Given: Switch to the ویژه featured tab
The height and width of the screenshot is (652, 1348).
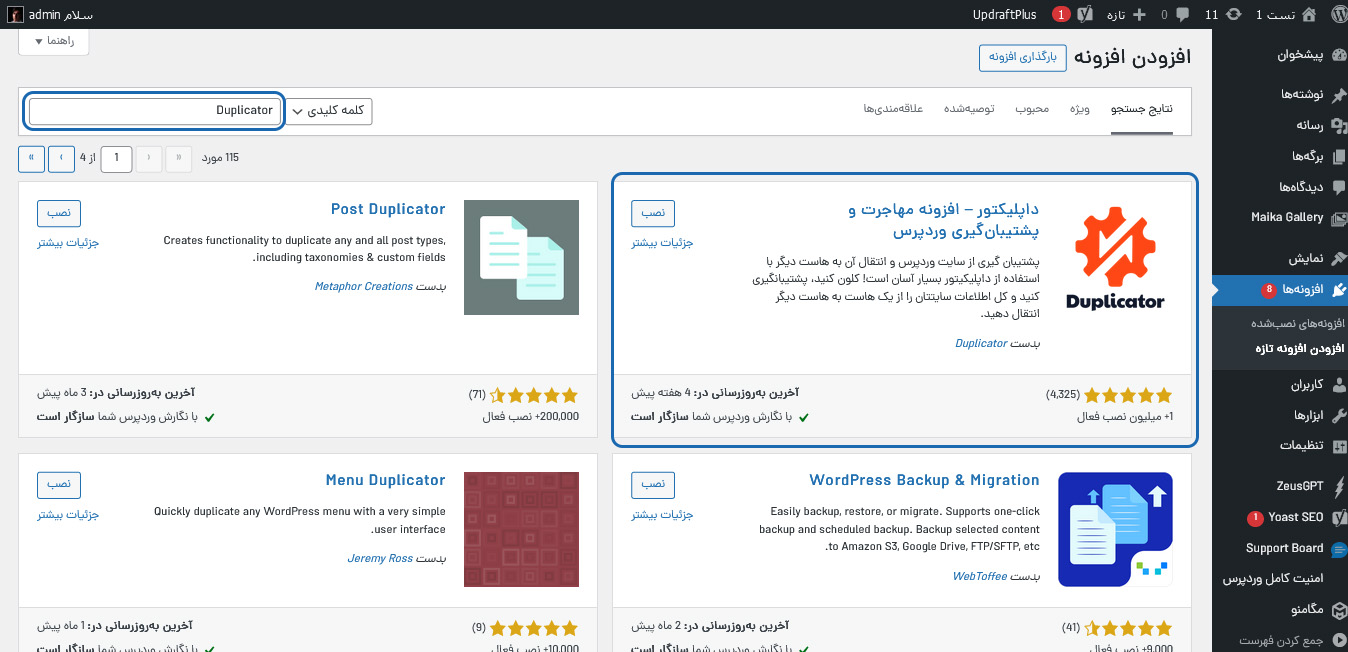Looking at the screenshot, I should [x=1079, y=109].
